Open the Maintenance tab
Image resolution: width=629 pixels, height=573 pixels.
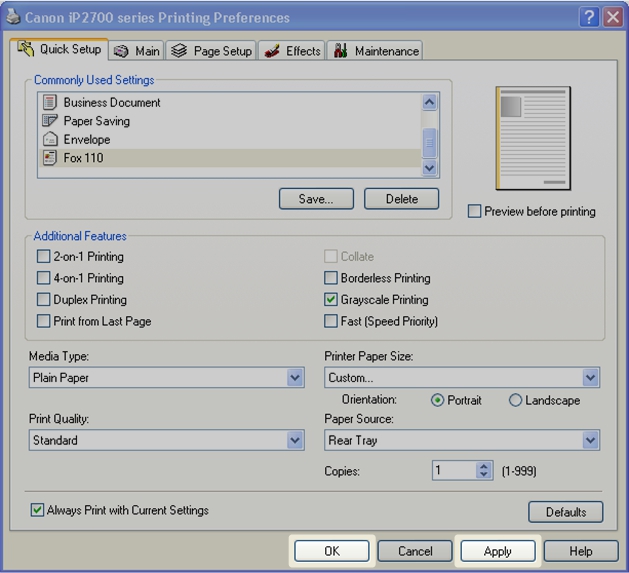click(x=374, y=51)
